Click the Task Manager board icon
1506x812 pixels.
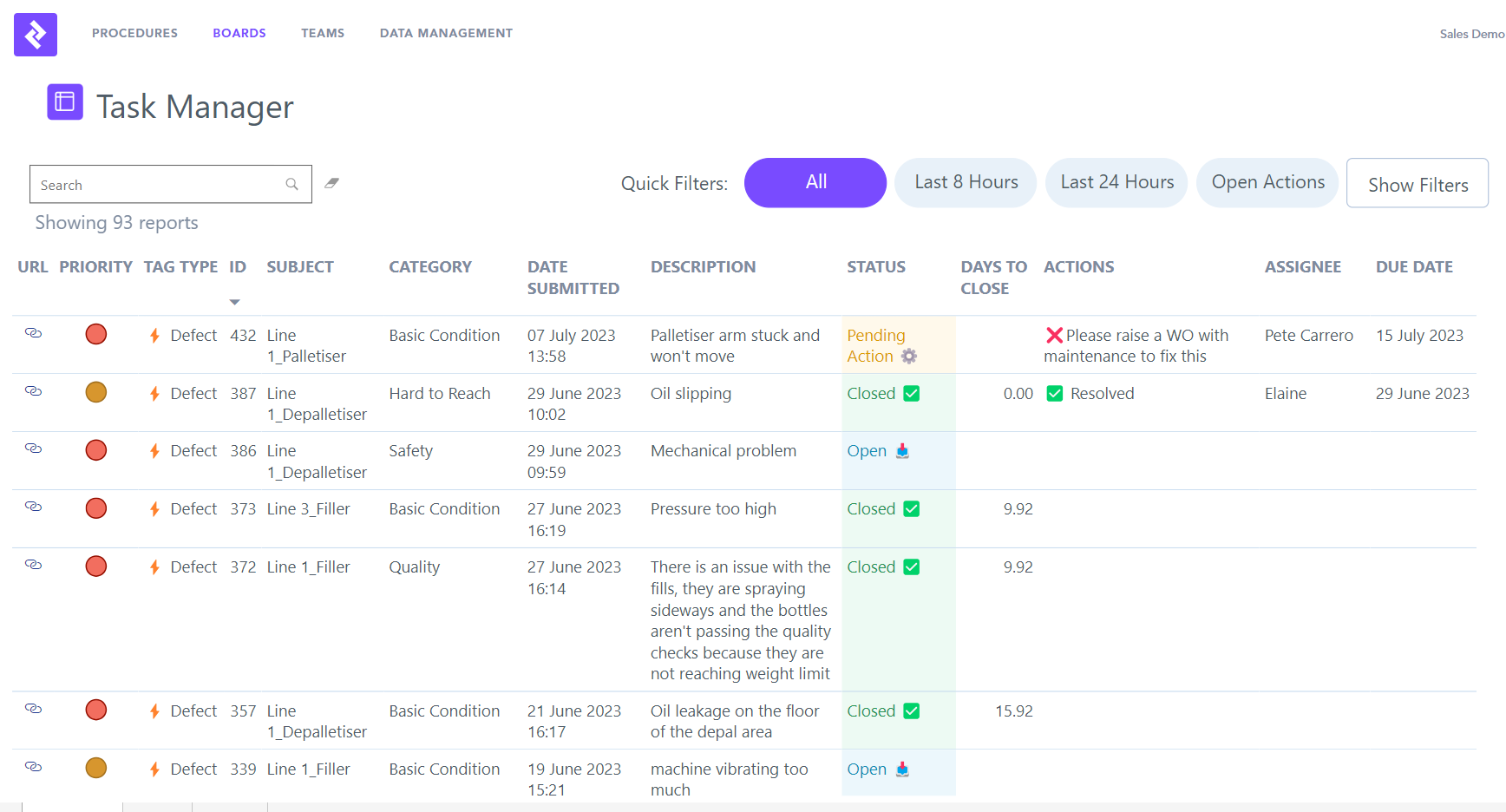(65, 102)
